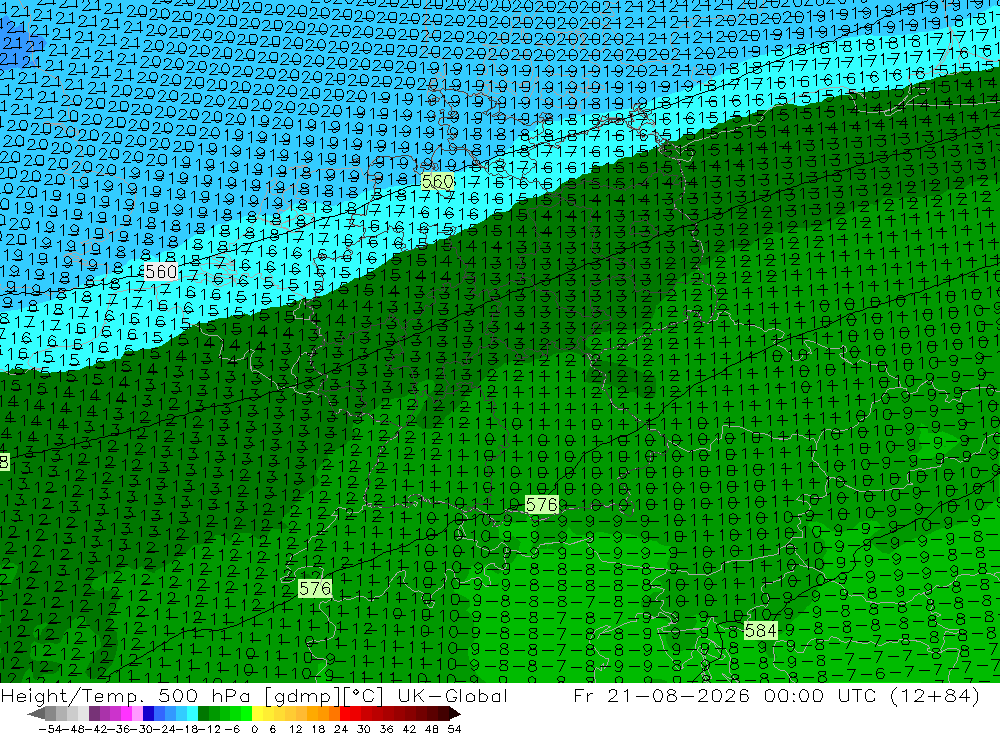1000x733 pixels.
Task: Click the '[°C]' unit text
Action: 364,696
